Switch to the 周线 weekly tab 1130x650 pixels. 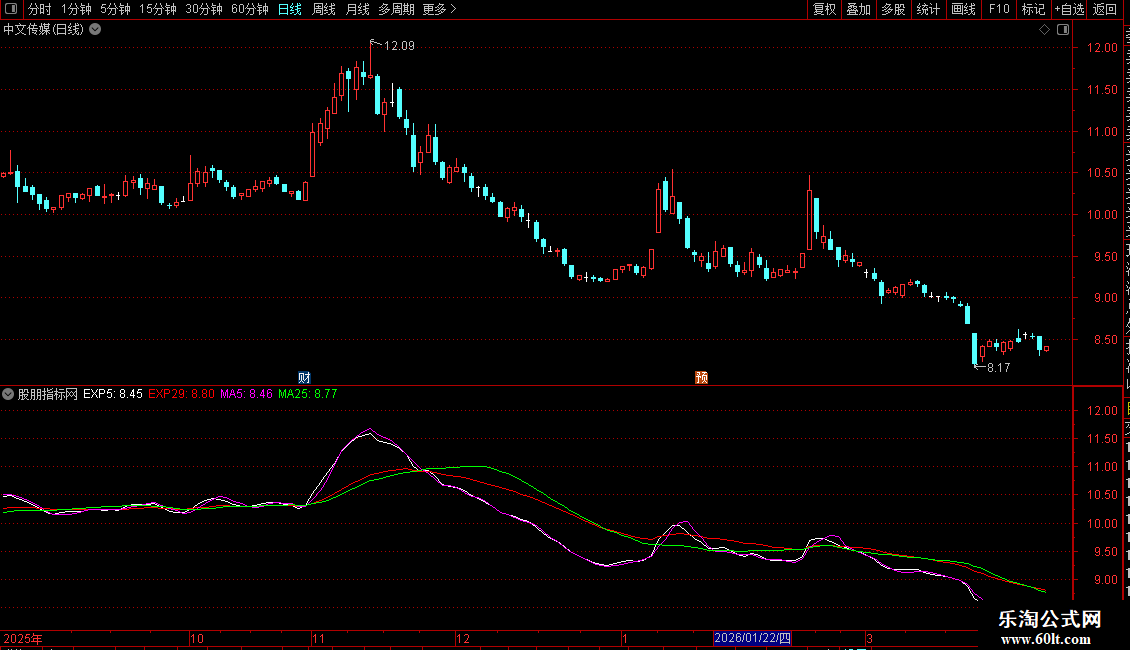tap(324, 9)
